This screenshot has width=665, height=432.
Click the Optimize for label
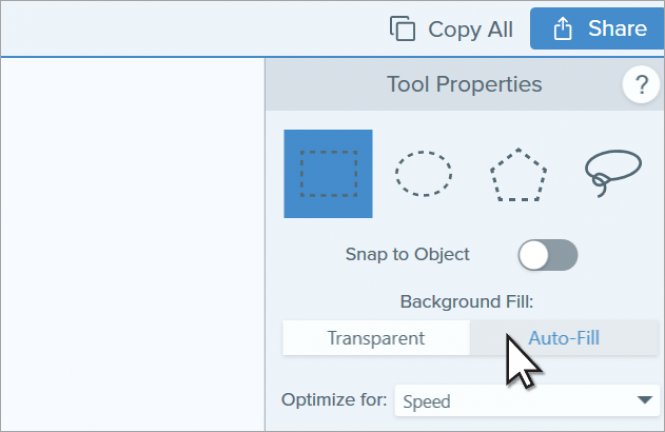[334, 400]
